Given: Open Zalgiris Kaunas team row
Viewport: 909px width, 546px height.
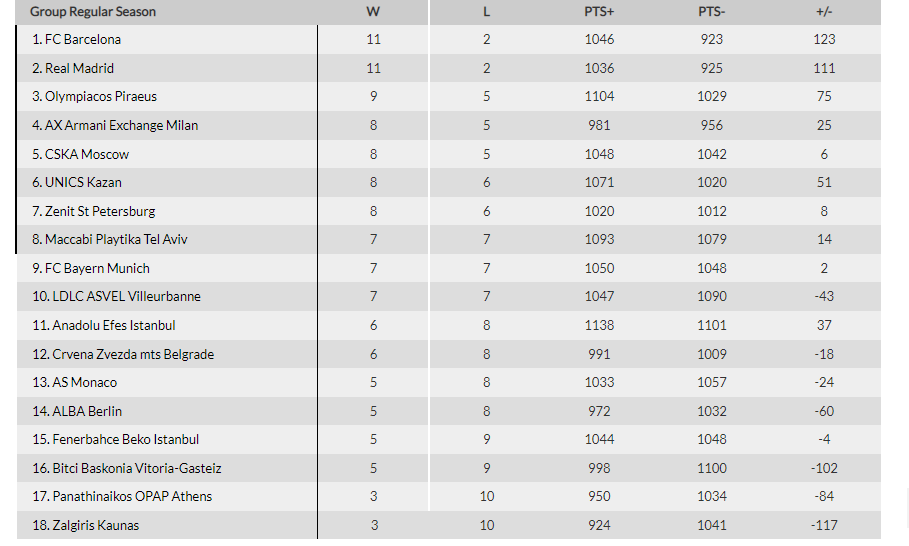Looking at the screenshot, I should 449,525.
